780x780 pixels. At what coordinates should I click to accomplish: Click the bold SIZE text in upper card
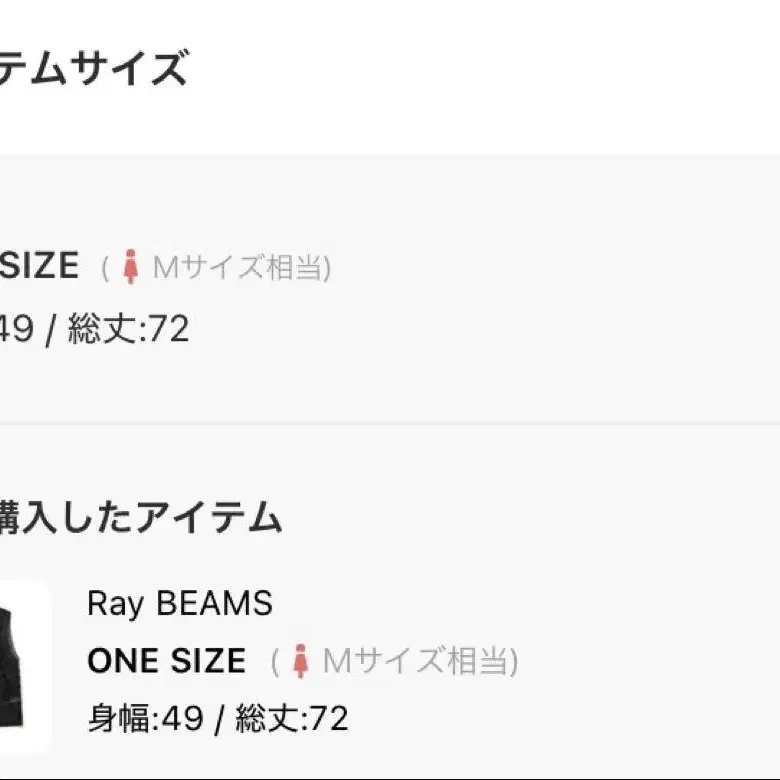(x=39, y=266)
